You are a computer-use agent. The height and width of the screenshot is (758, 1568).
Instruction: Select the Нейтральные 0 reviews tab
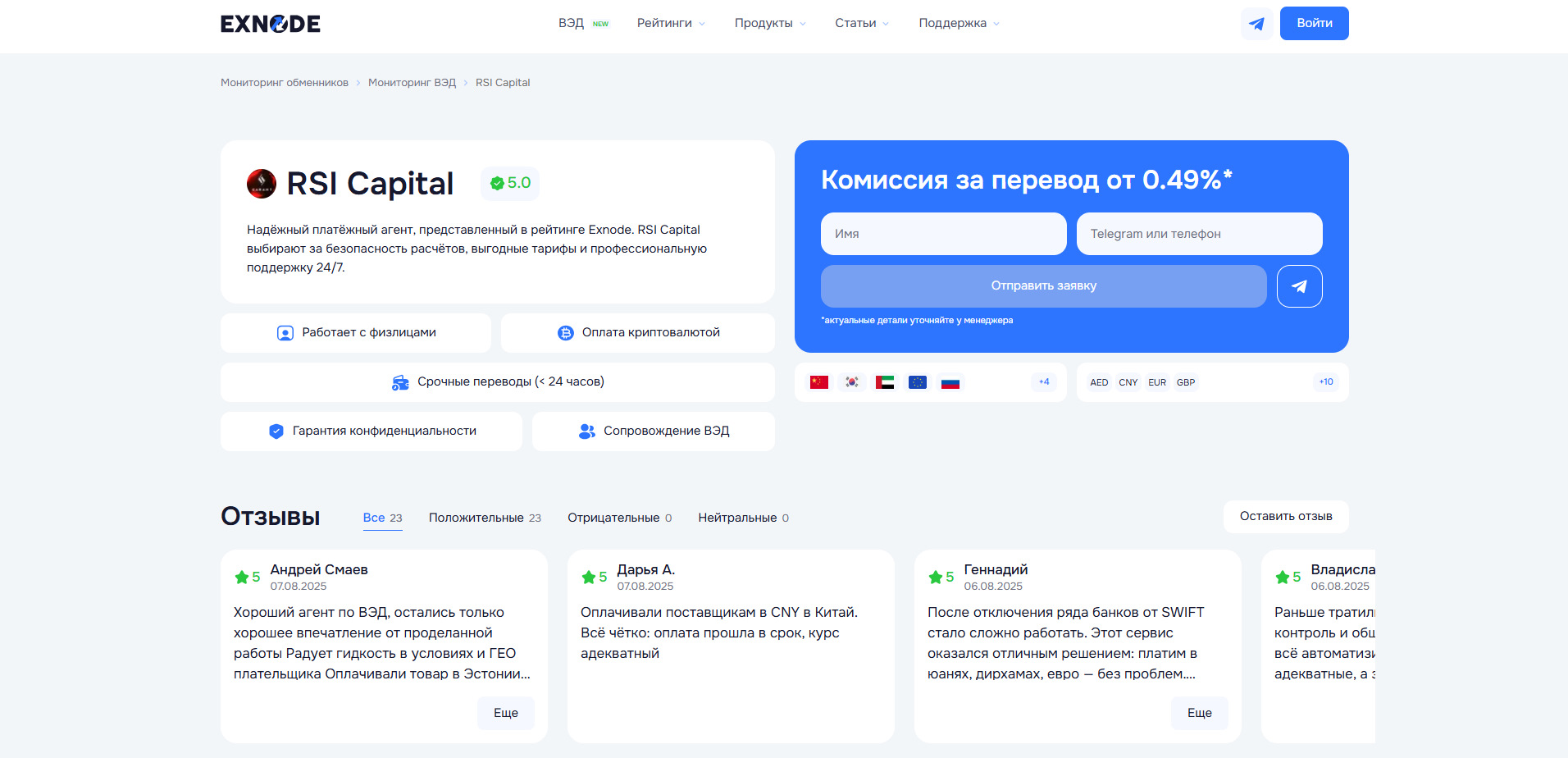click(x=744, y=518)
